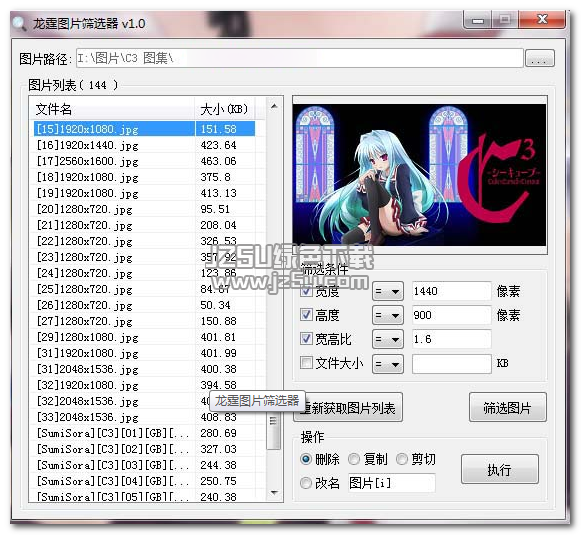
Task: Click the height value field showing 900
Action: [x=452, y=315]
